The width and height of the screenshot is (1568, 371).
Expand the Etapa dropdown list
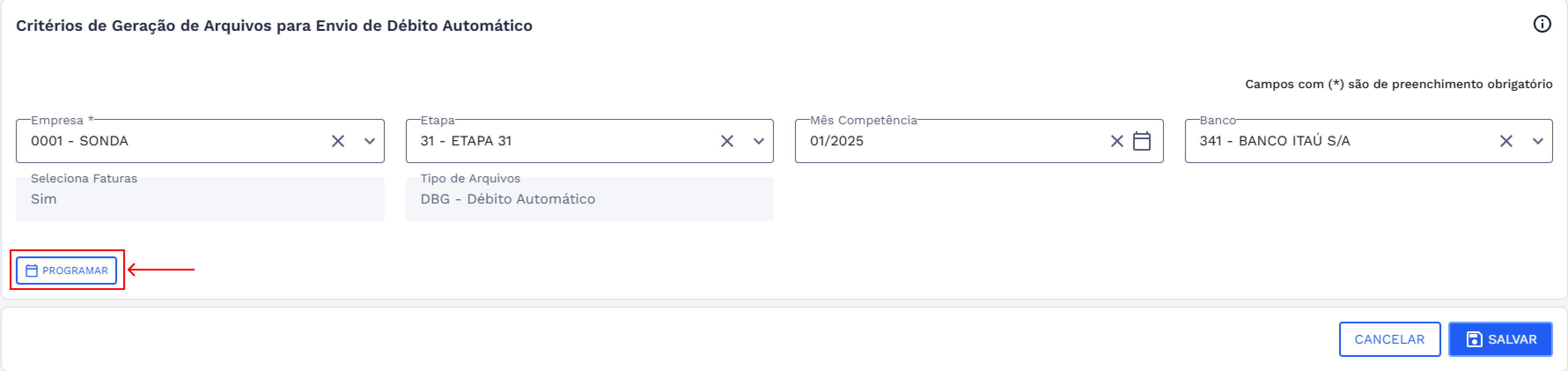tap(758, 141)
